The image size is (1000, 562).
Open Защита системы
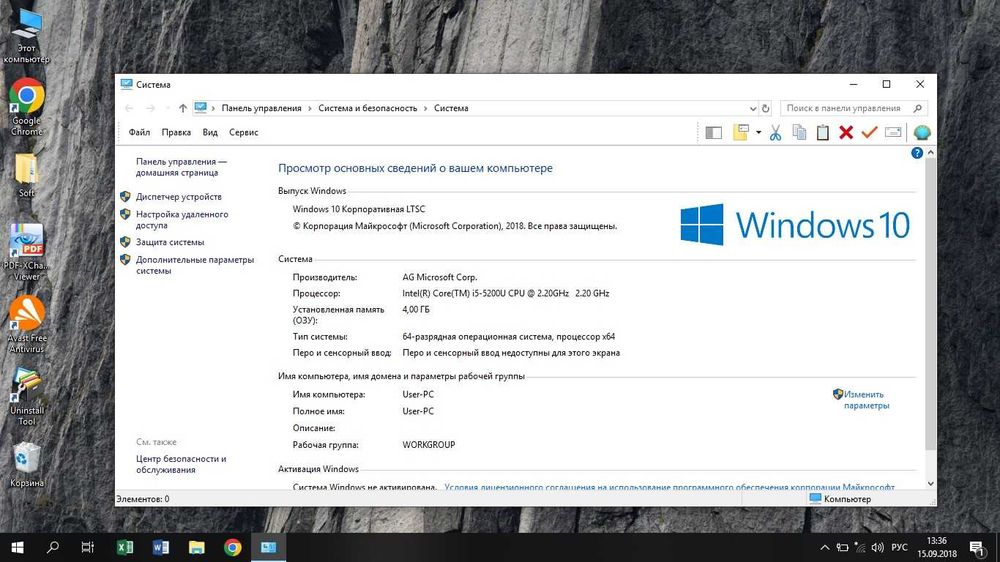[170, 242]
